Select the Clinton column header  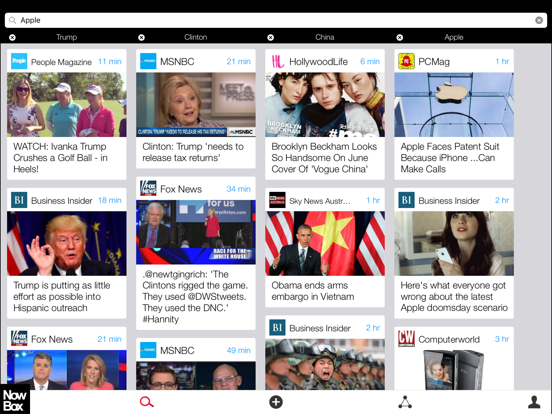click(x=196, y=37)
